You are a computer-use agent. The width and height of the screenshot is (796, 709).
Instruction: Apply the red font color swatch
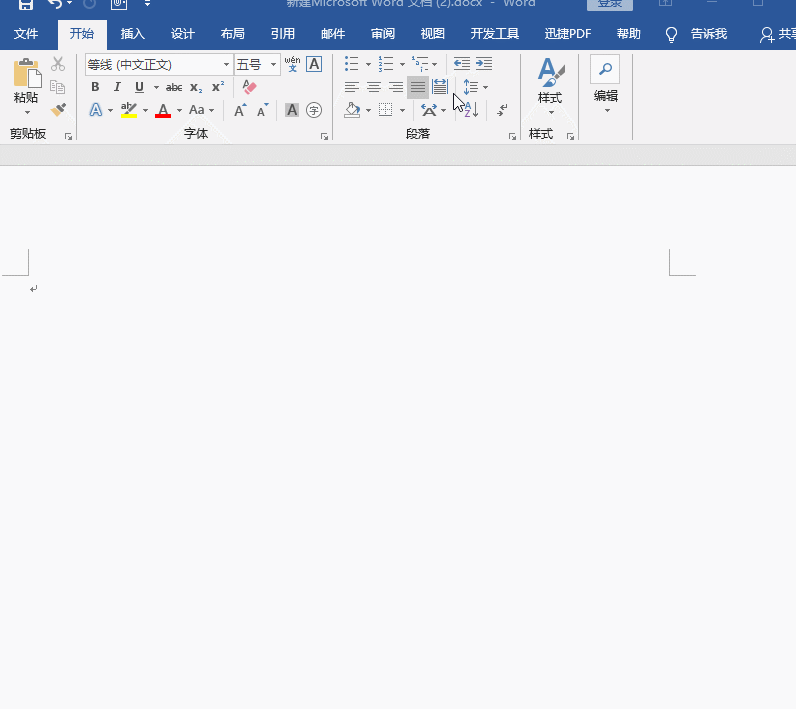pyautogui.click(x=163, y=110)
